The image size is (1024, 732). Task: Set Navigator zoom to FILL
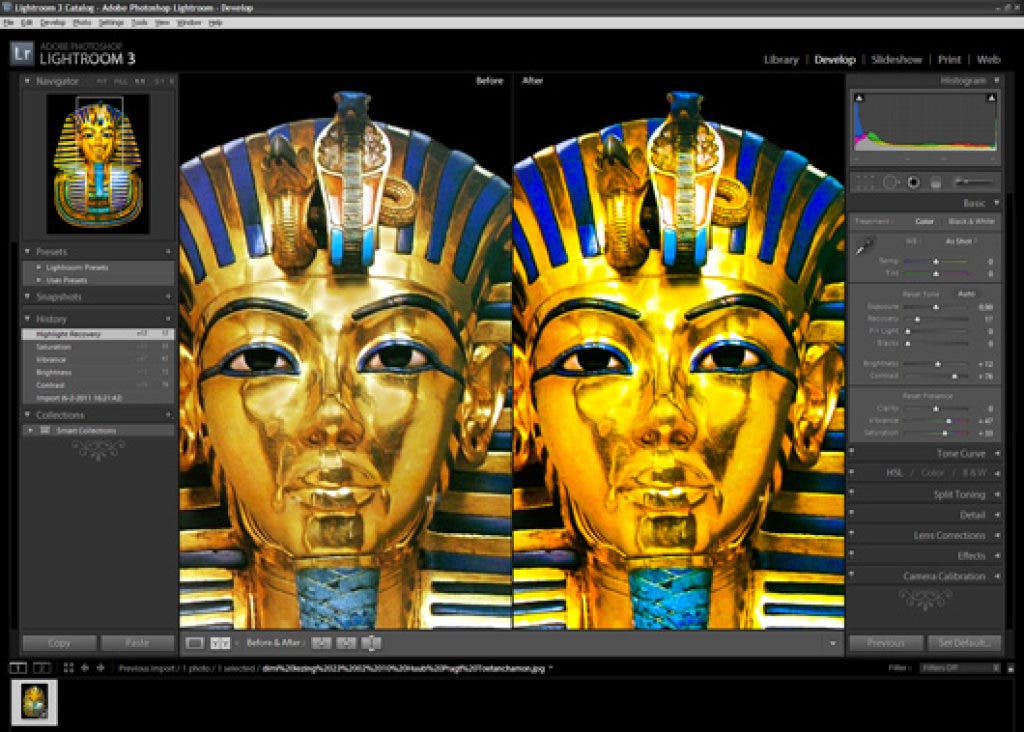tap(120, 82)
